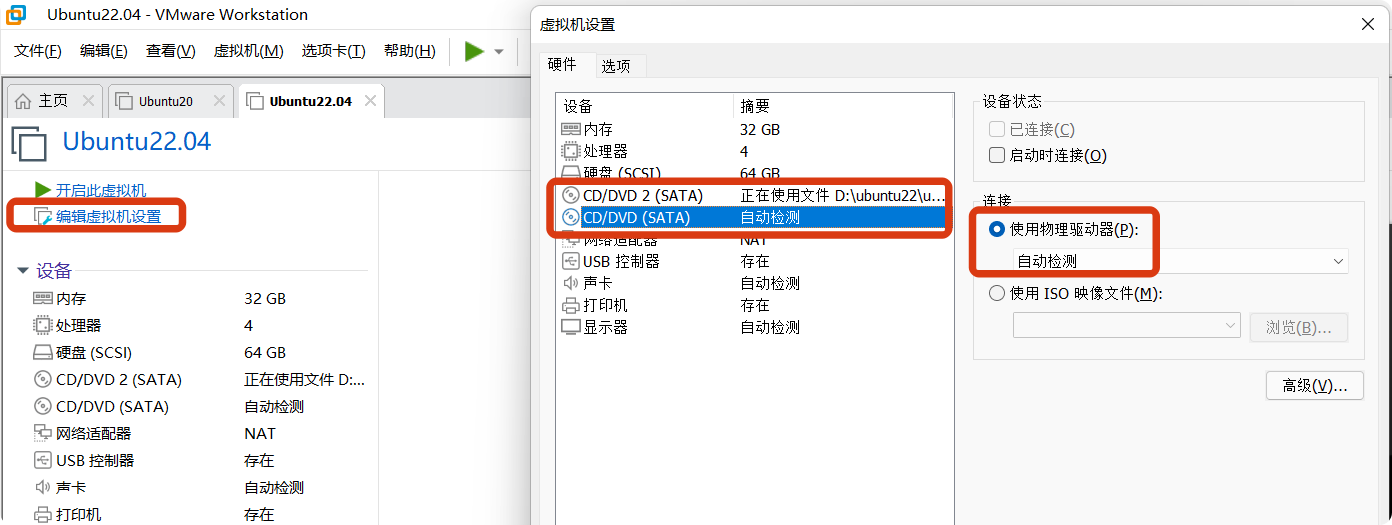Screen dimensions: 1392x525
Task: Click the edit settings icon beside 编辑虚拟机设置
Action: pyautogui.click(x=42, y=216)
